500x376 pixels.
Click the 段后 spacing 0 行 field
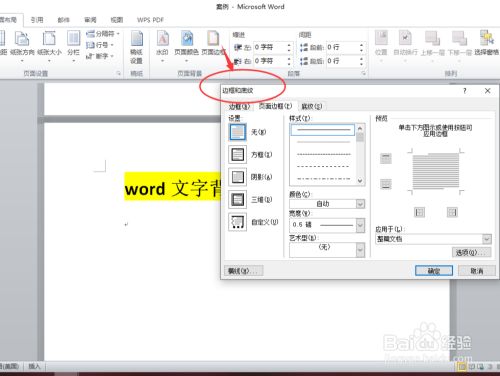click(342, 61)
